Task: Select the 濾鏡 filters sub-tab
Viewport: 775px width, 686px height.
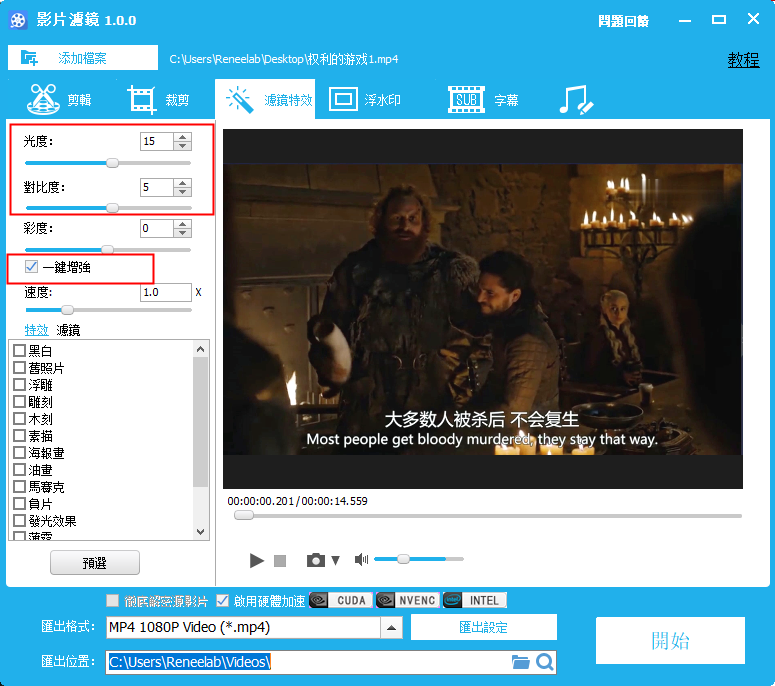Action: (68, 330)
